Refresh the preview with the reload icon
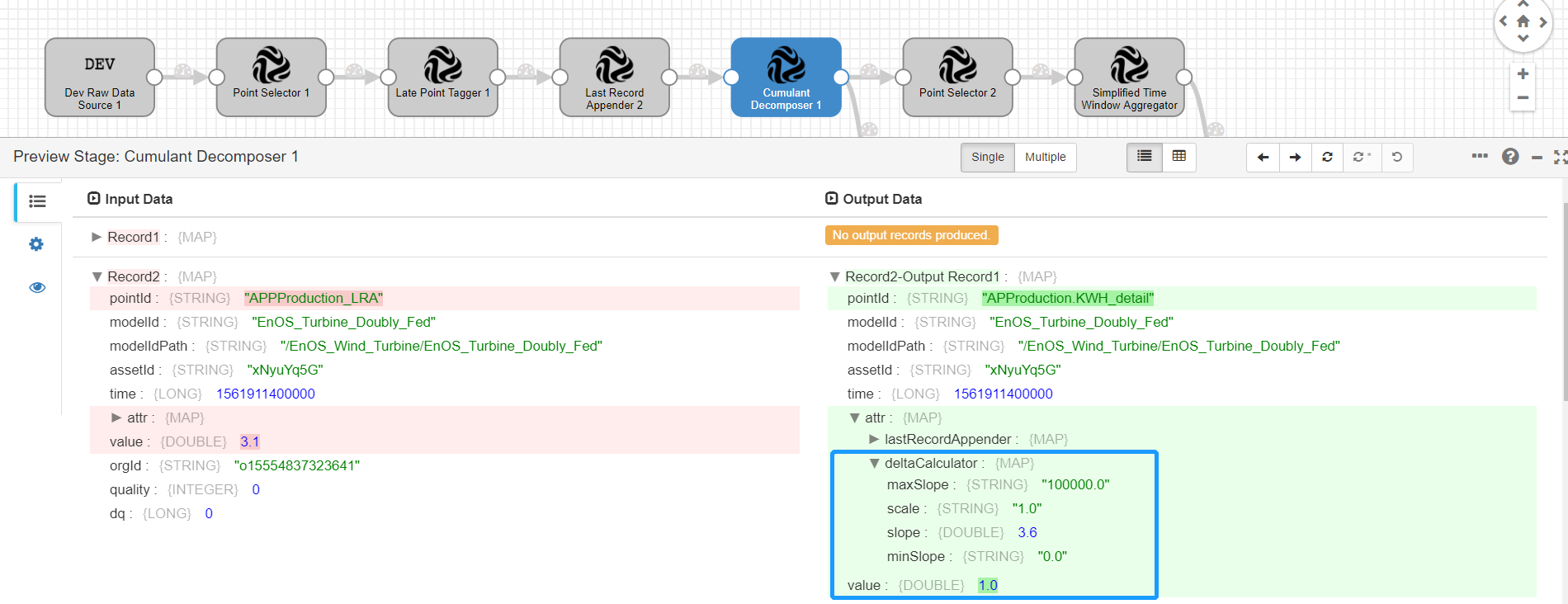The image size is (1568, 604). (1327, 157)
